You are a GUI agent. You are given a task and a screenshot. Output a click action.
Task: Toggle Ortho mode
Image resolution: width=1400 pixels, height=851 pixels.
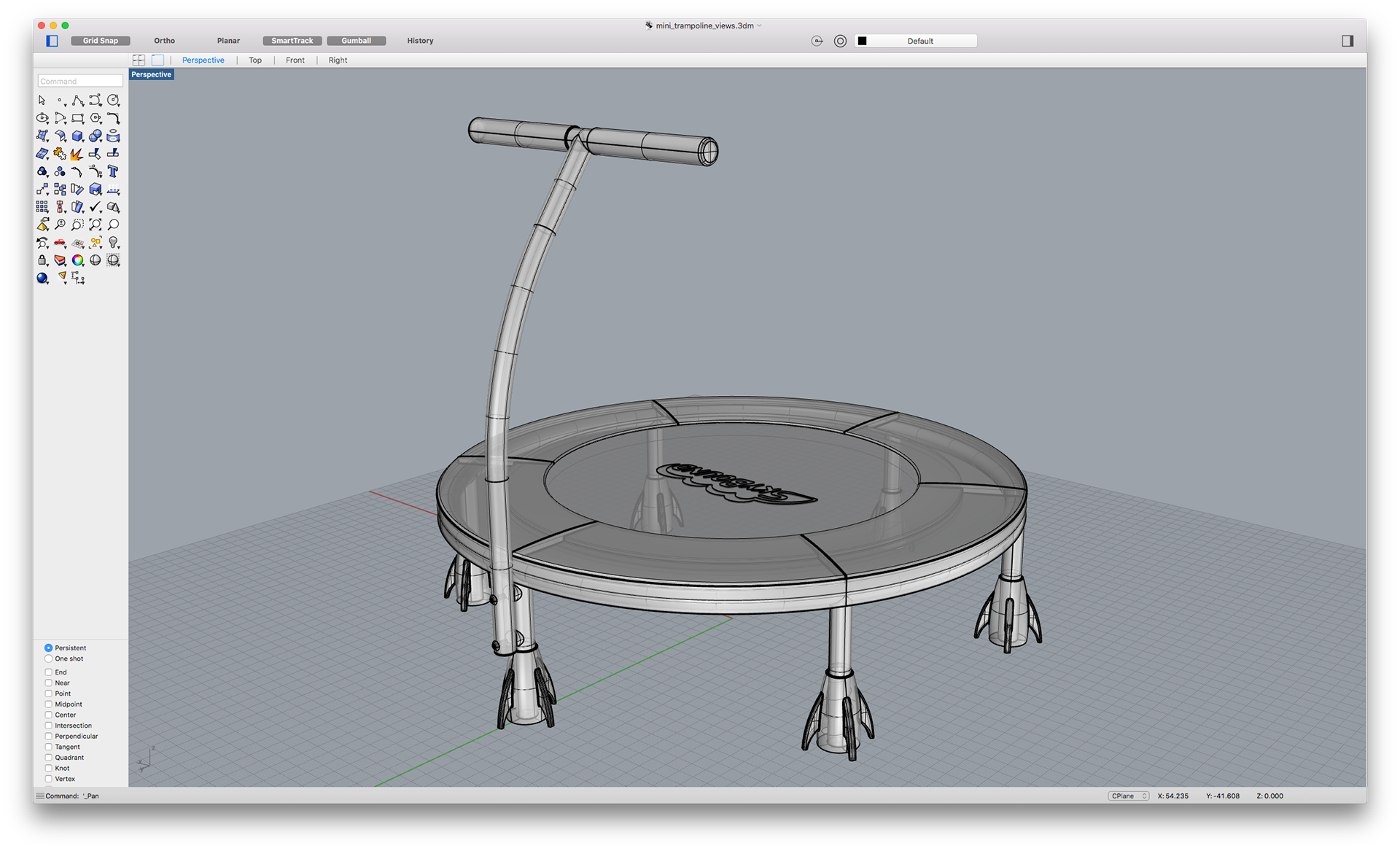(165, 41)
